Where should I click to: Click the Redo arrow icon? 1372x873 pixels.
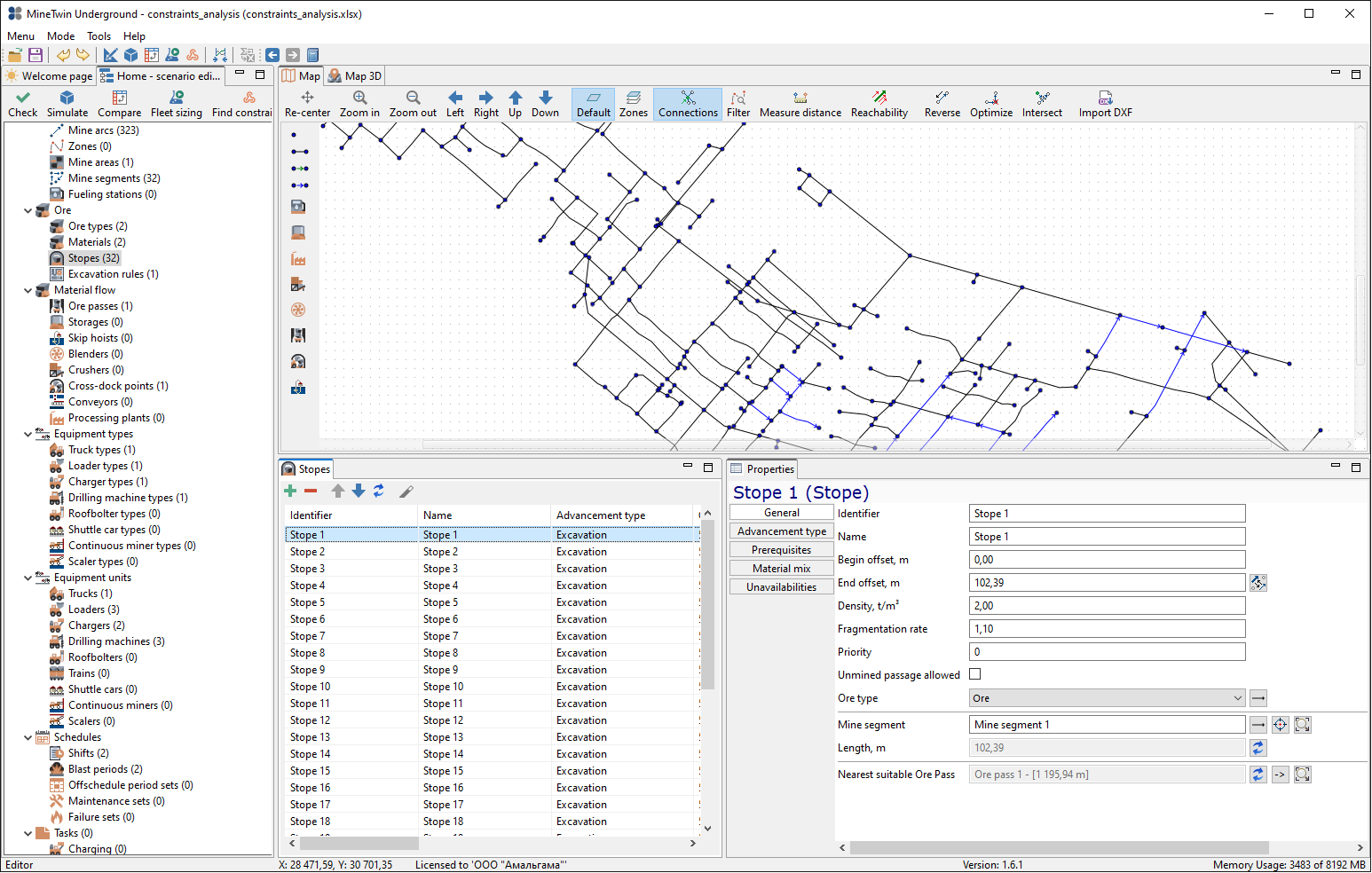tap(83, 55)
